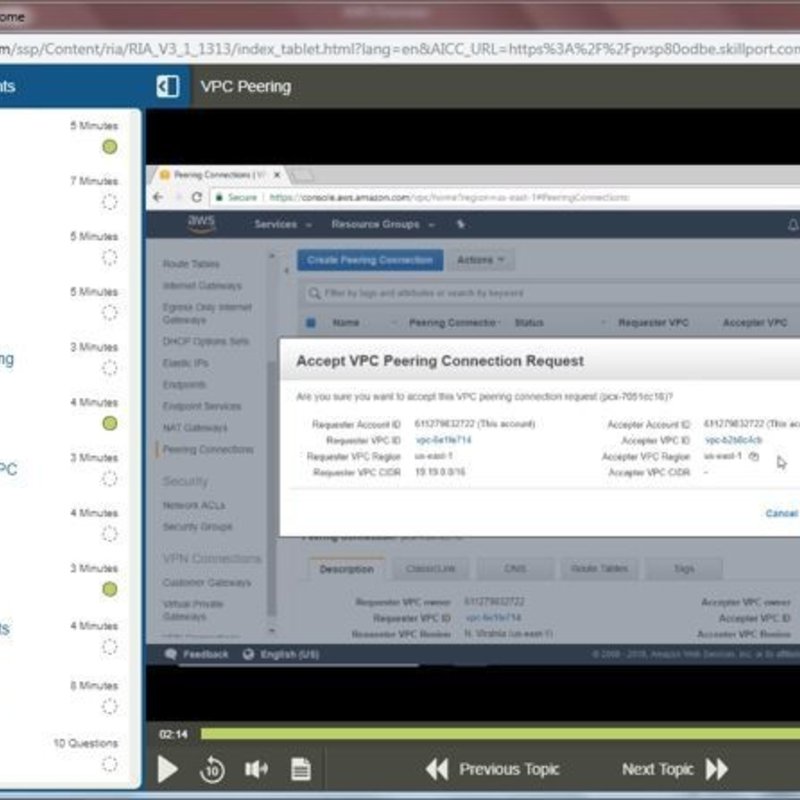Click the reload icon in the AWS browser

point(196,197)
